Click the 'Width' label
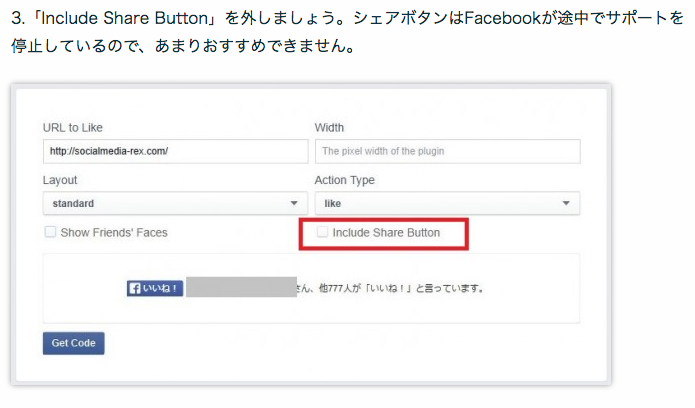Screen dimensions: 695x408 tap(329, 128)
